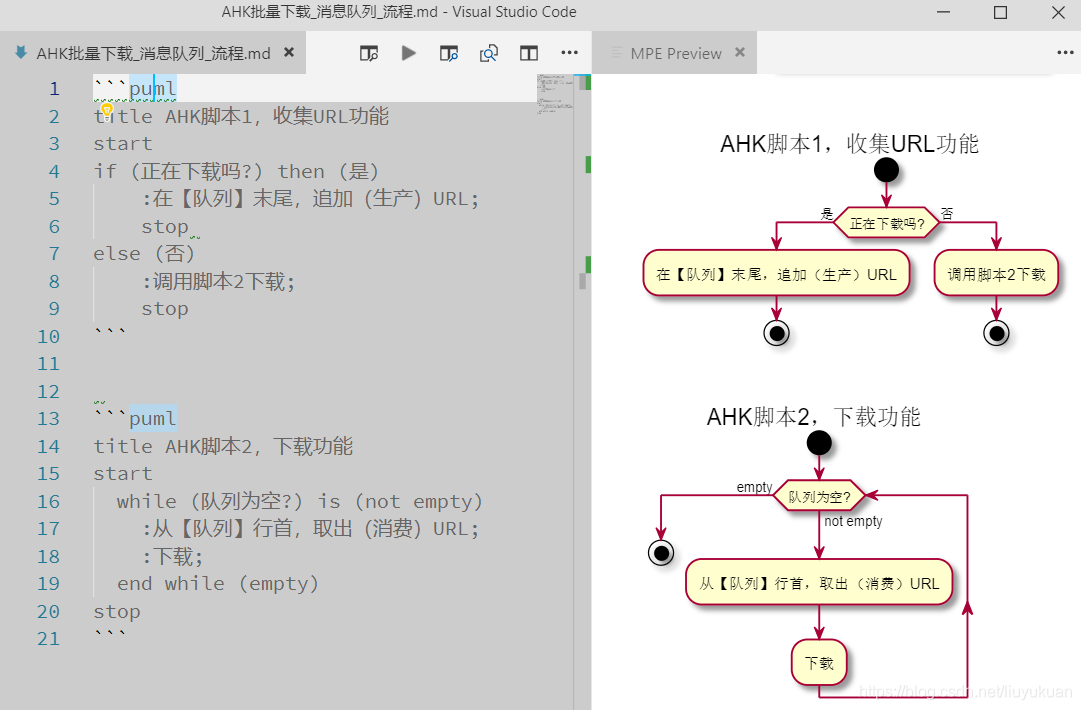1081x710 pixels.
Task: Click 'AHK脚本2, 下载功能' diagram title in preview
Action: click(x=814, y=416)
